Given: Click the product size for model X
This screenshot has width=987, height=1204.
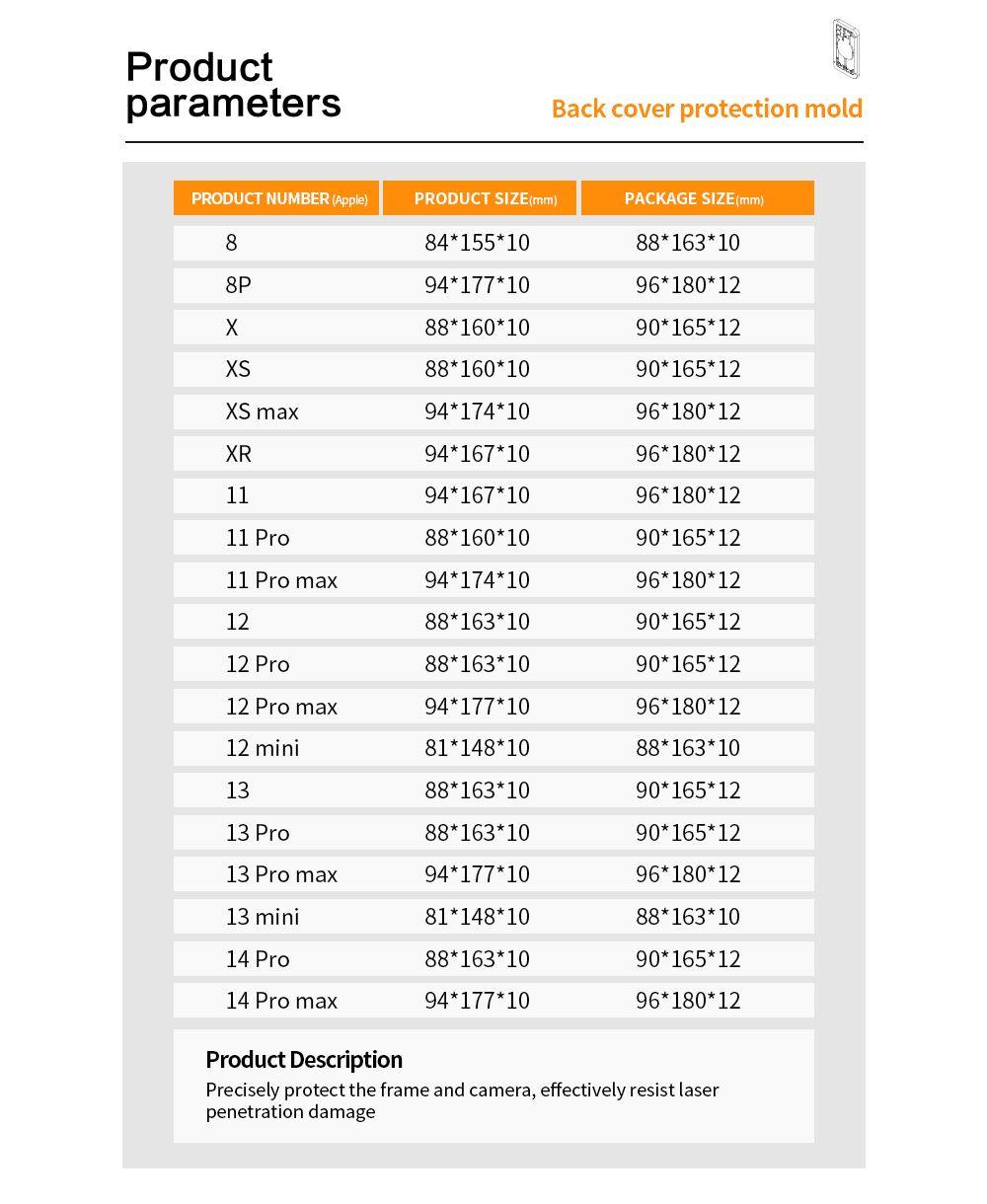Looking at the screenshot, I should click(x=477, y=328).
